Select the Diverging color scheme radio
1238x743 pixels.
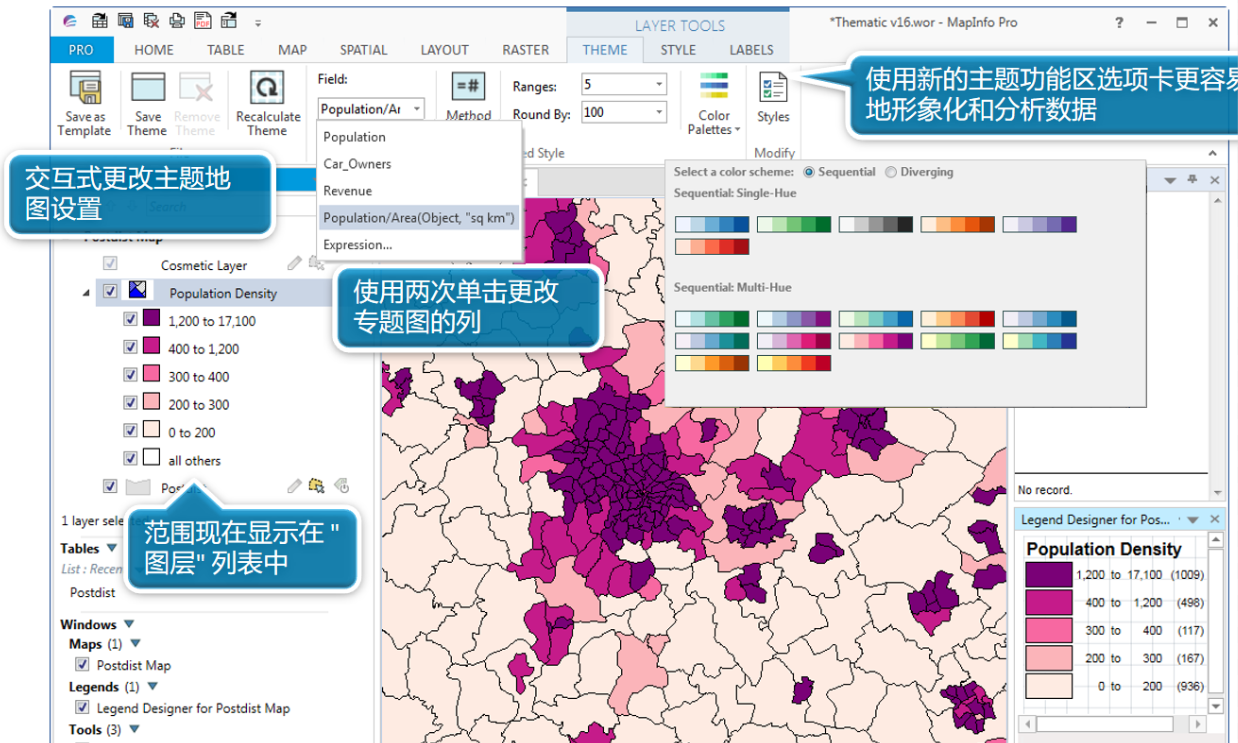(891, 172)
